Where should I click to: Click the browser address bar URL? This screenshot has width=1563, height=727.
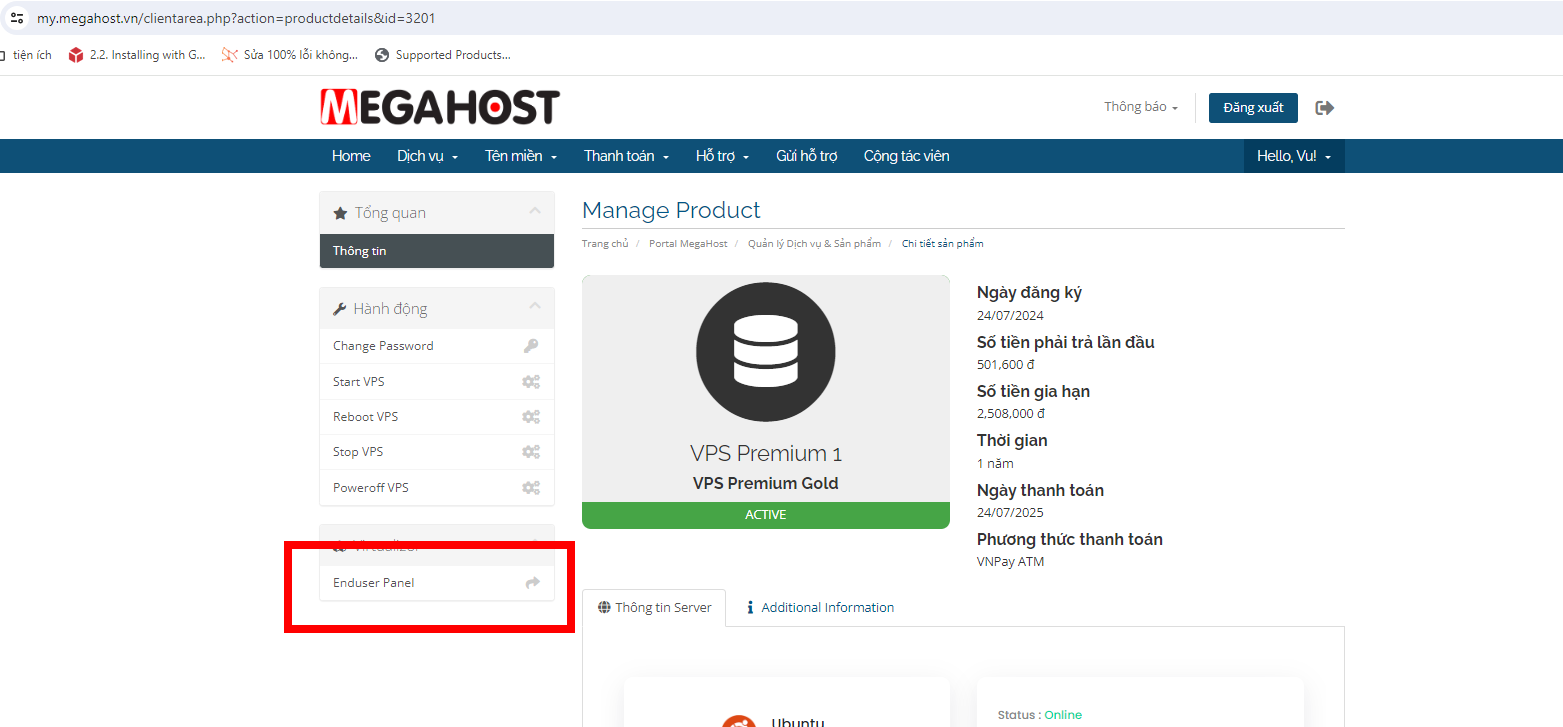(236, 18)
